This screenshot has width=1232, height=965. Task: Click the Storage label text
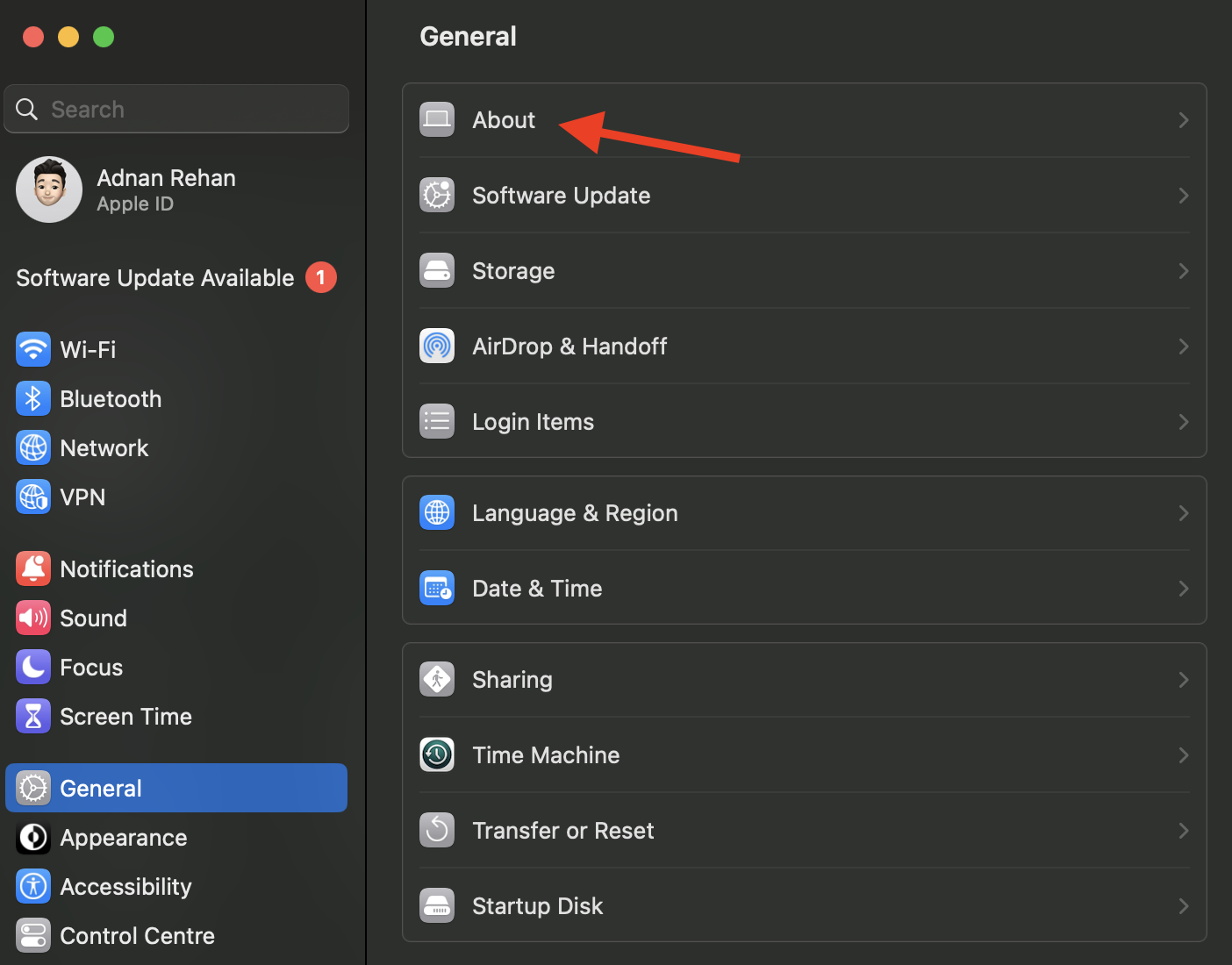(x=513, y=272)
